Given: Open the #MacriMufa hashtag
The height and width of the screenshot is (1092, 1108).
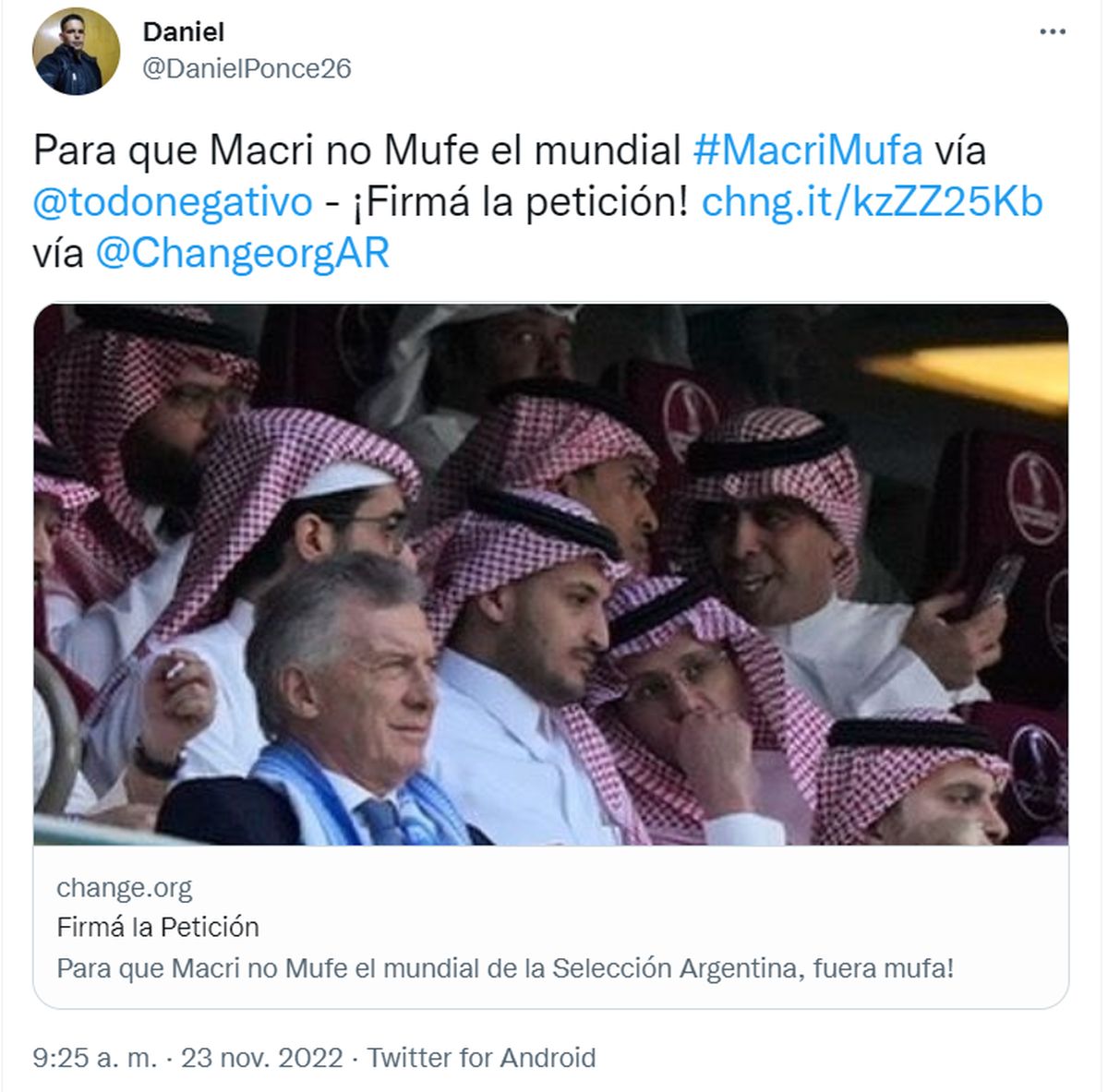Looking at the screenshot, I should point(807,150).
